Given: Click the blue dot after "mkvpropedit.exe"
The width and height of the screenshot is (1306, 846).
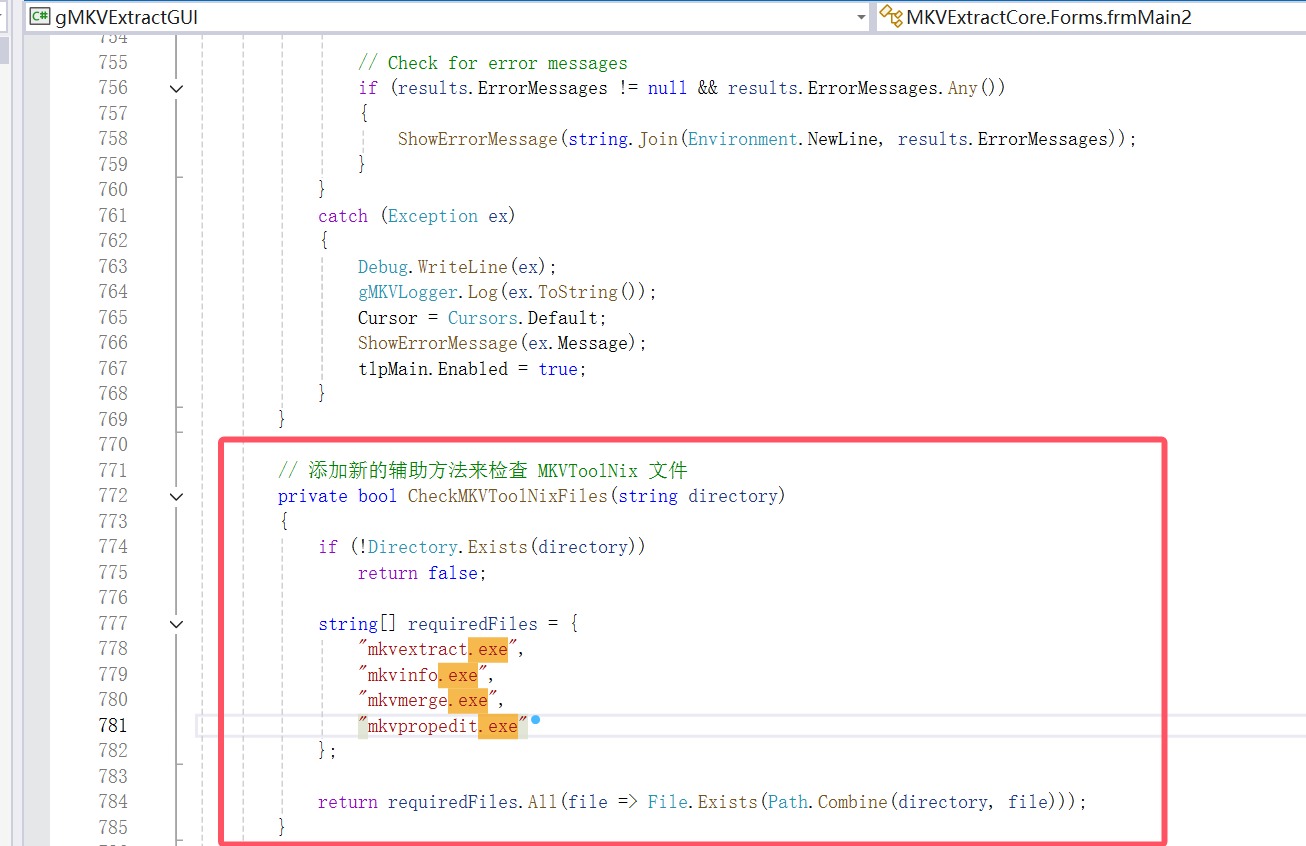Looking at the screenshot, I should coord(536,719).
